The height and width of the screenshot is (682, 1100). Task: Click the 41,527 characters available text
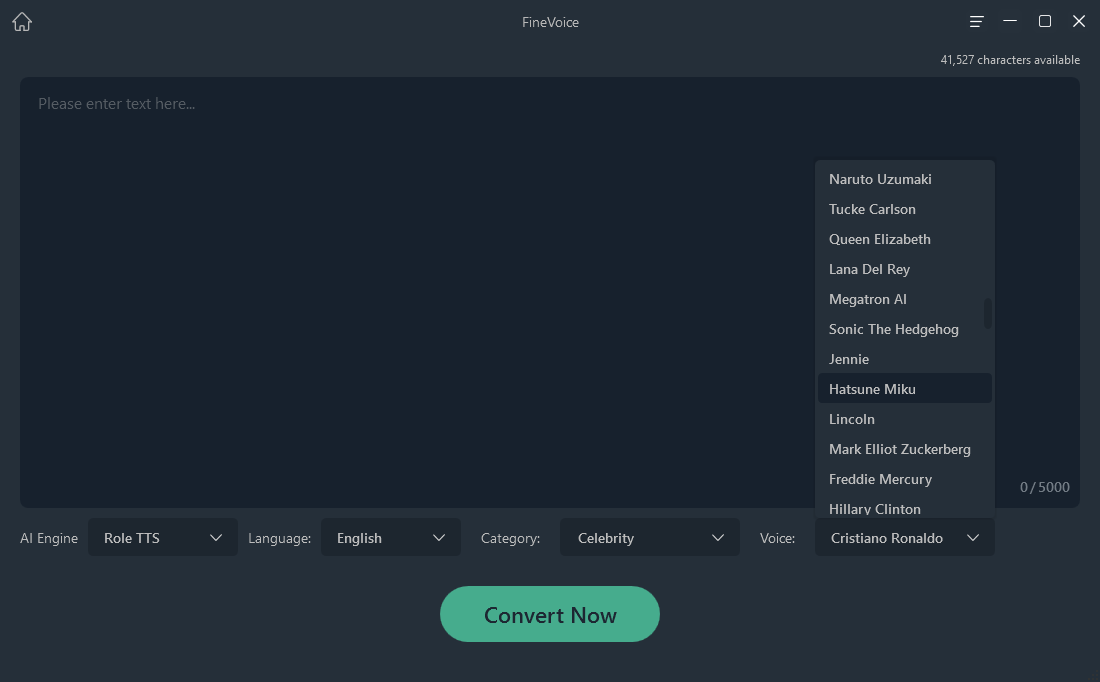(1010, 60)
